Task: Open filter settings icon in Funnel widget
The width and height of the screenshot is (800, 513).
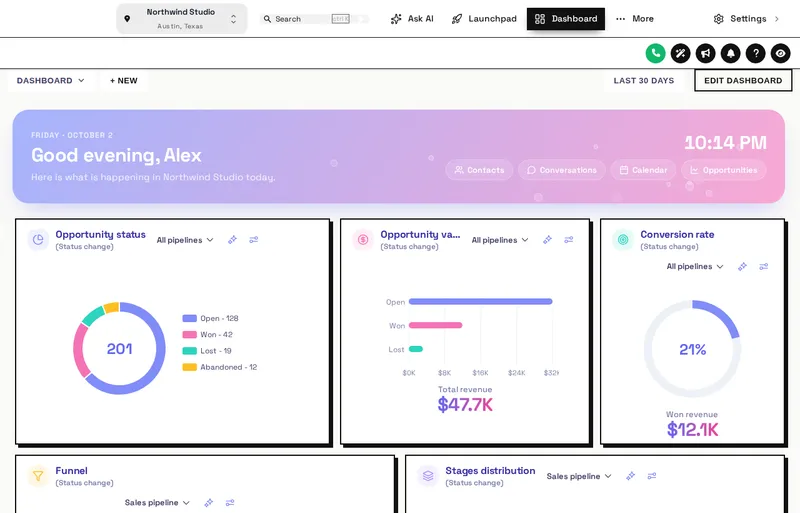Action: tap(230, 503)
